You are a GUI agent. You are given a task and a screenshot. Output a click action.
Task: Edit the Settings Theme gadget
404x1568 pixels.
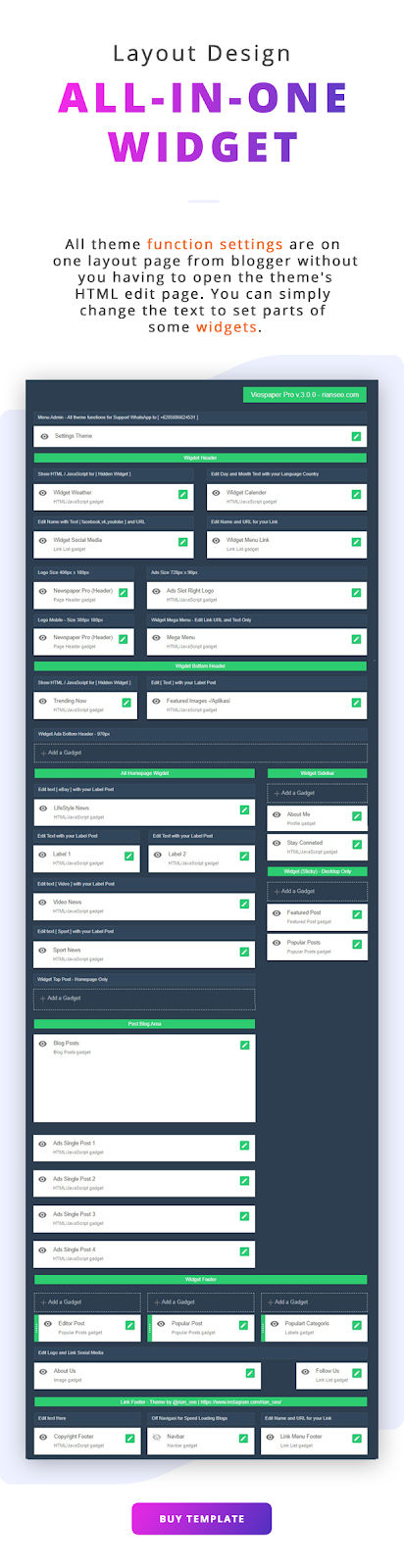(356, 436)
